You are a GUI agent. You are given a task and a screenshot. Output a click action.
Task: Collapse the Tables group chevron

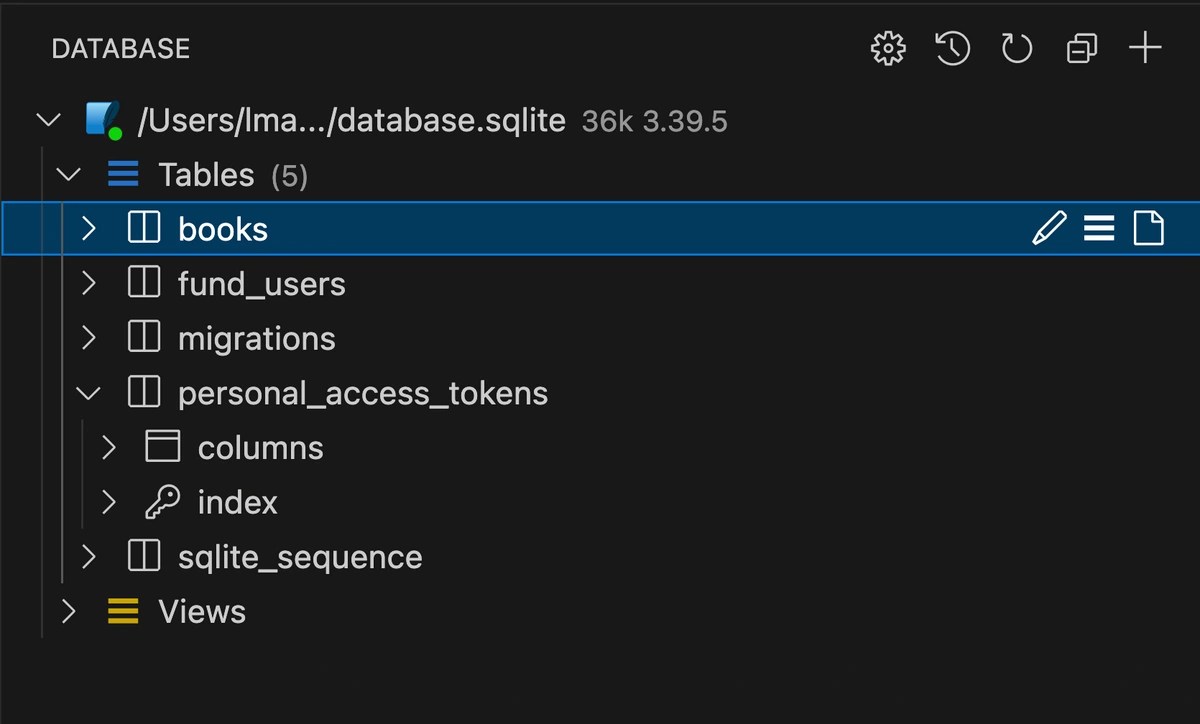[x=68, y=175]
